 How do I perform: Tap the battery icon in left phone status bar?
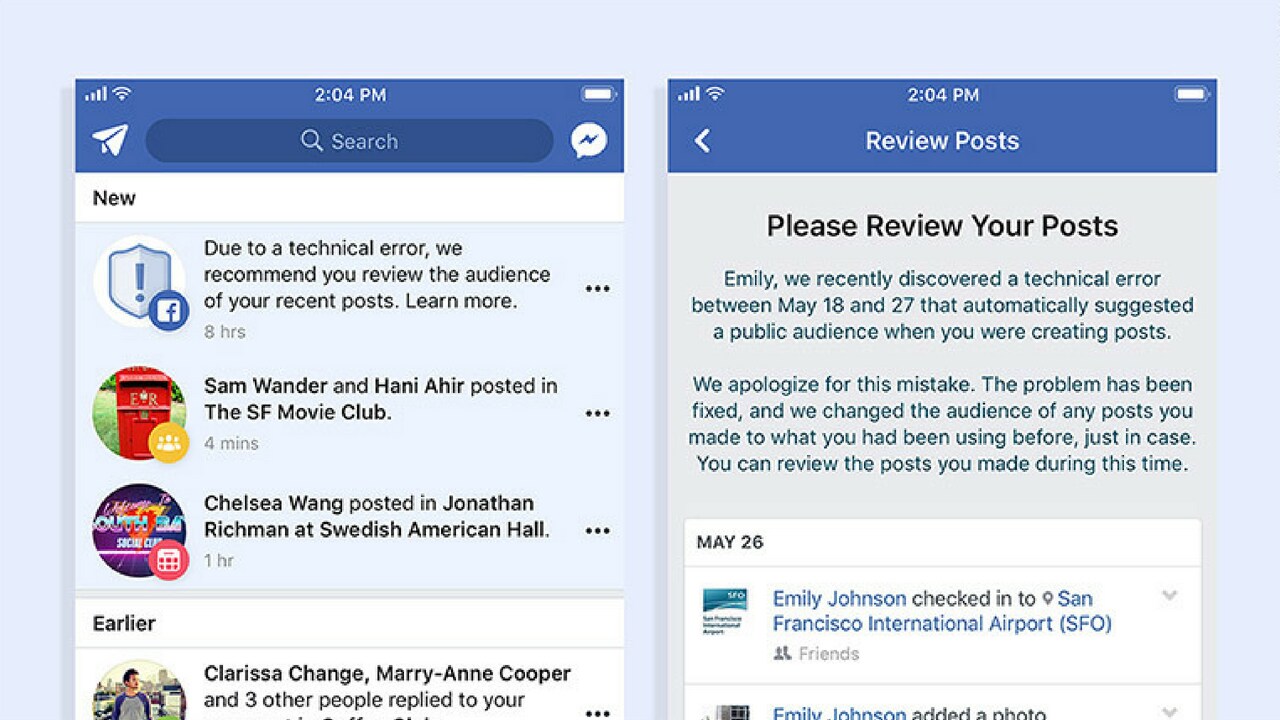[x=599, y=95]
